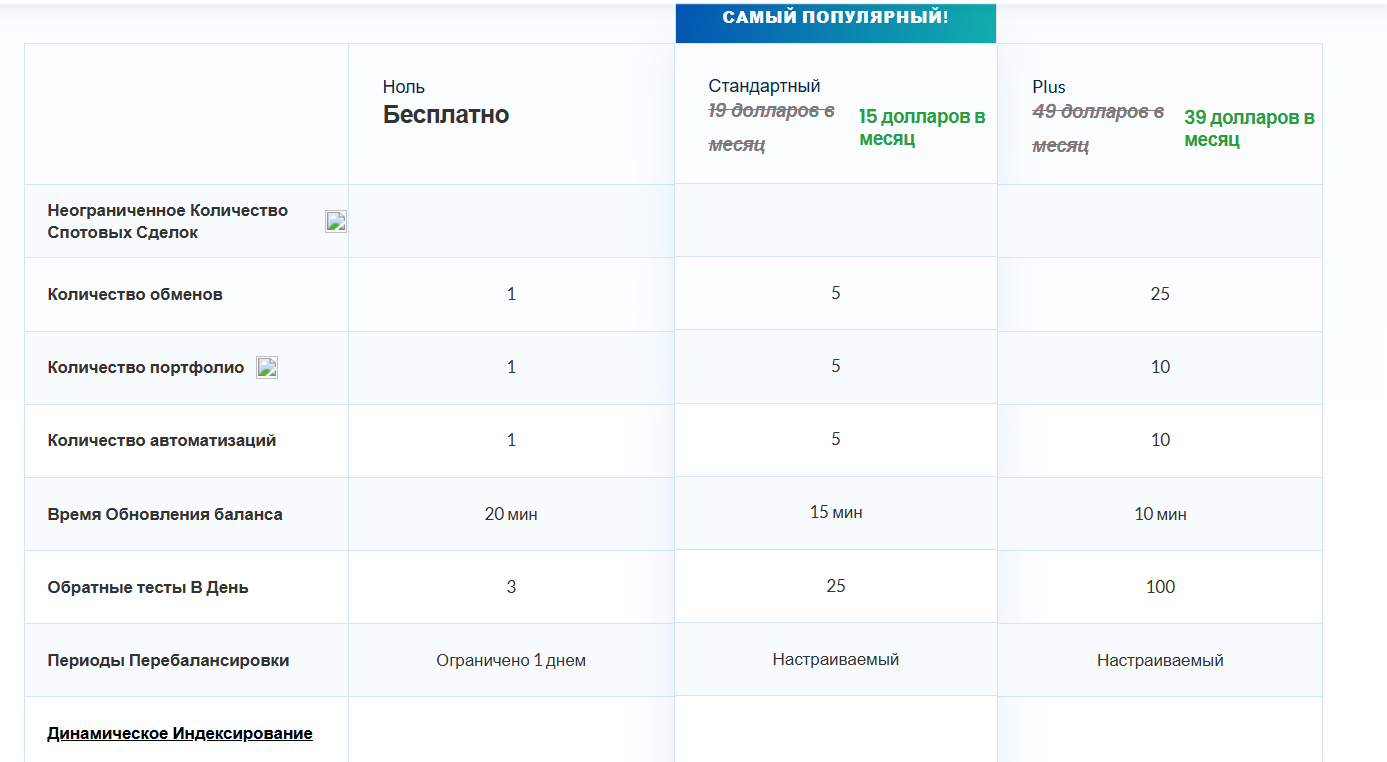The height and width of the screenshot is (762, 1387).
Task: Click the crossed-out 19 долларов в месяц price
Action: pos(771,128)
